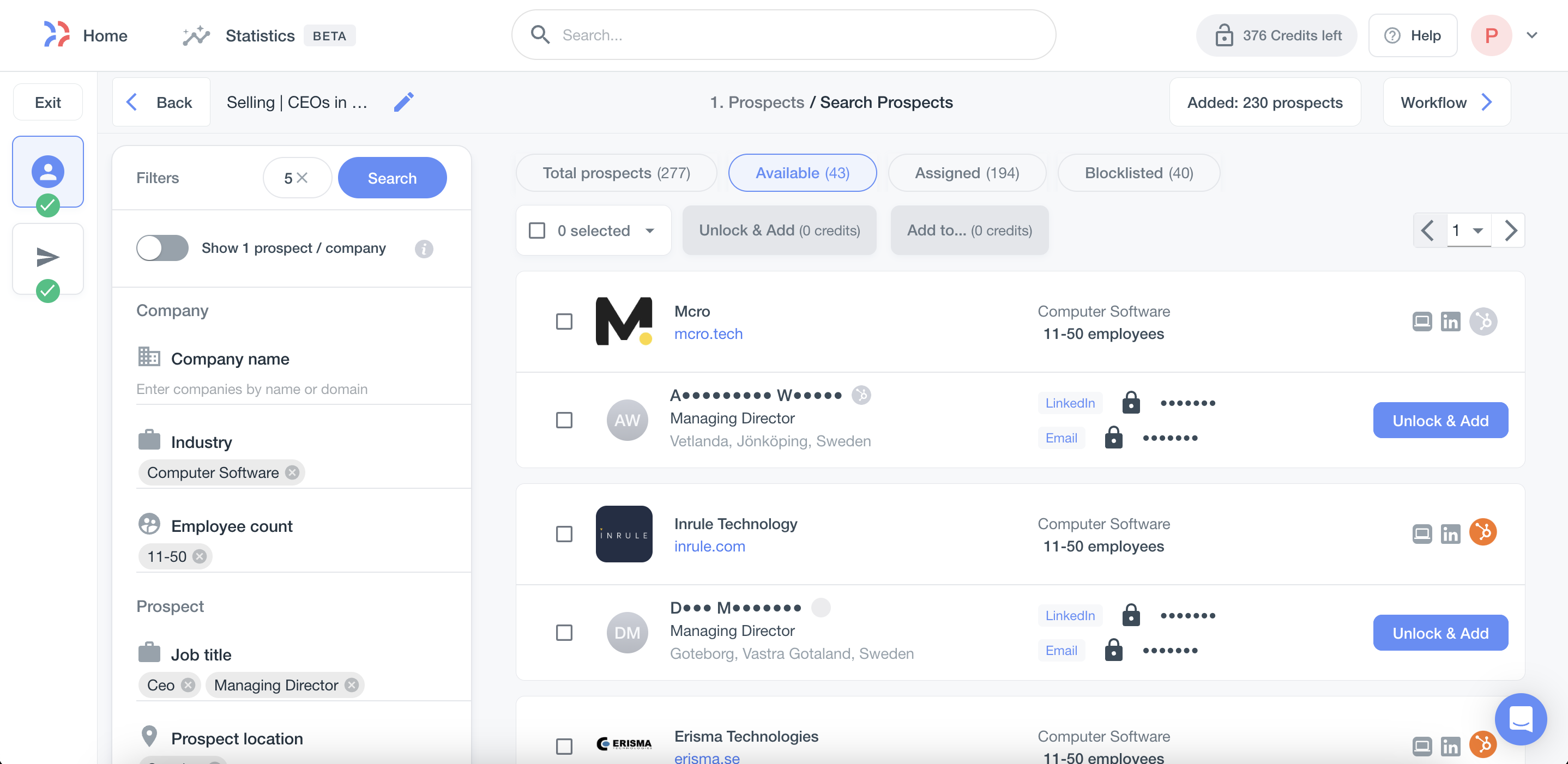Open the page number dropdown
1568x764 pixels.
tap(1468, 231)
